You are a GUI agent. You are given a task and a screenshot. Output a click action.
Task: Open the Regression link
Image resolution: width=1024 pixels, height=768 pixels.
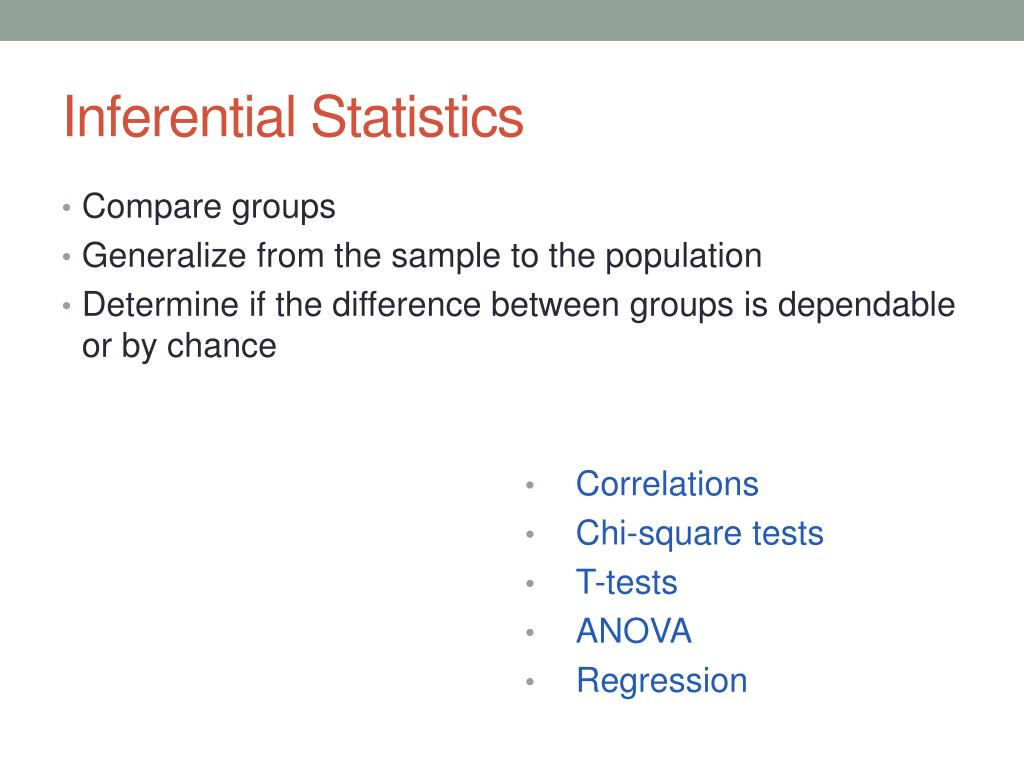[x=662, y=681]
